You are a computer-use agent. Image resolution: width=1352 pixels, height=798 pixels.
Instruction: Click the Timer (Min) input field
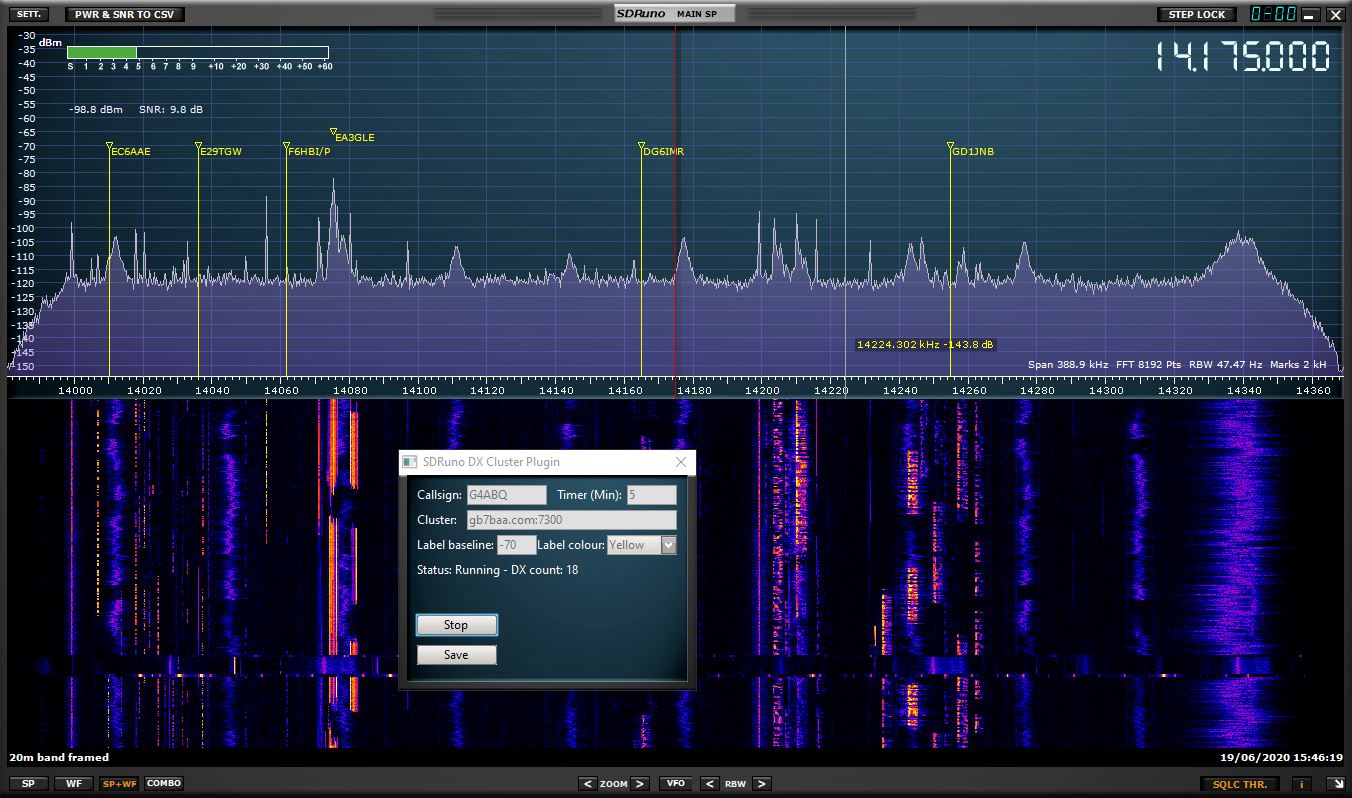[x=651, y=495]
